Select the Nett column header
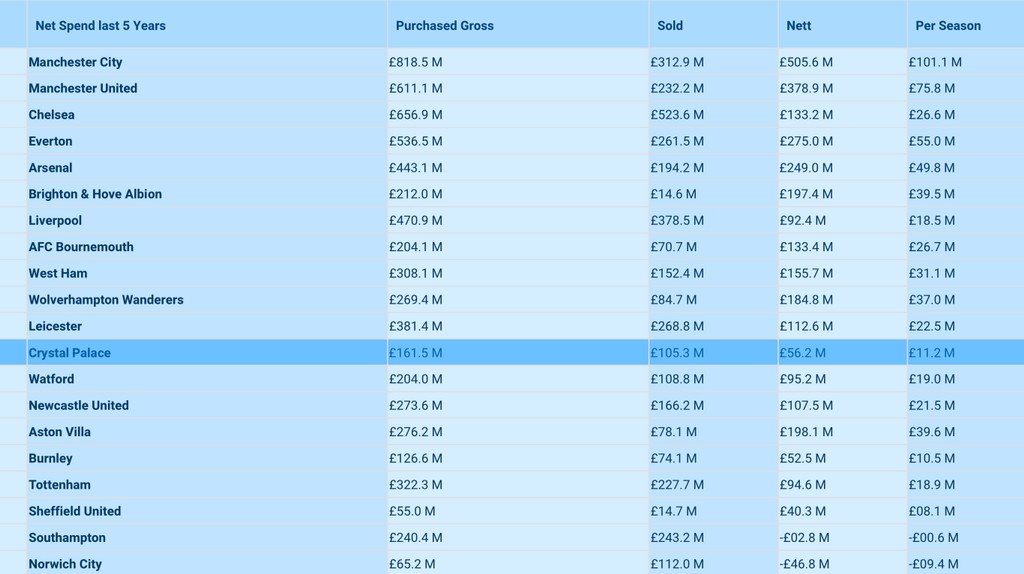The width and height of the screenshot is (1024, 574). [799, 26]
